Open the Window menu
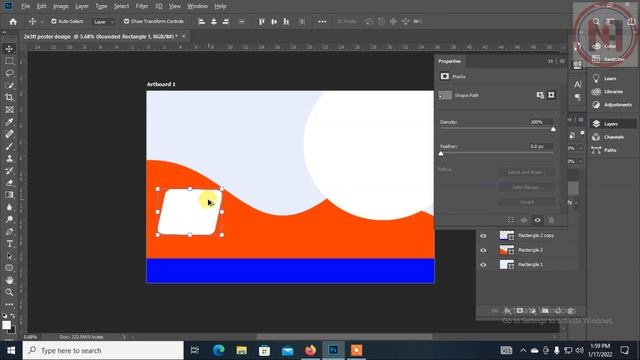The height and width of the screenshot is (360, 640). pyautogui.click(x=197, y=6)
